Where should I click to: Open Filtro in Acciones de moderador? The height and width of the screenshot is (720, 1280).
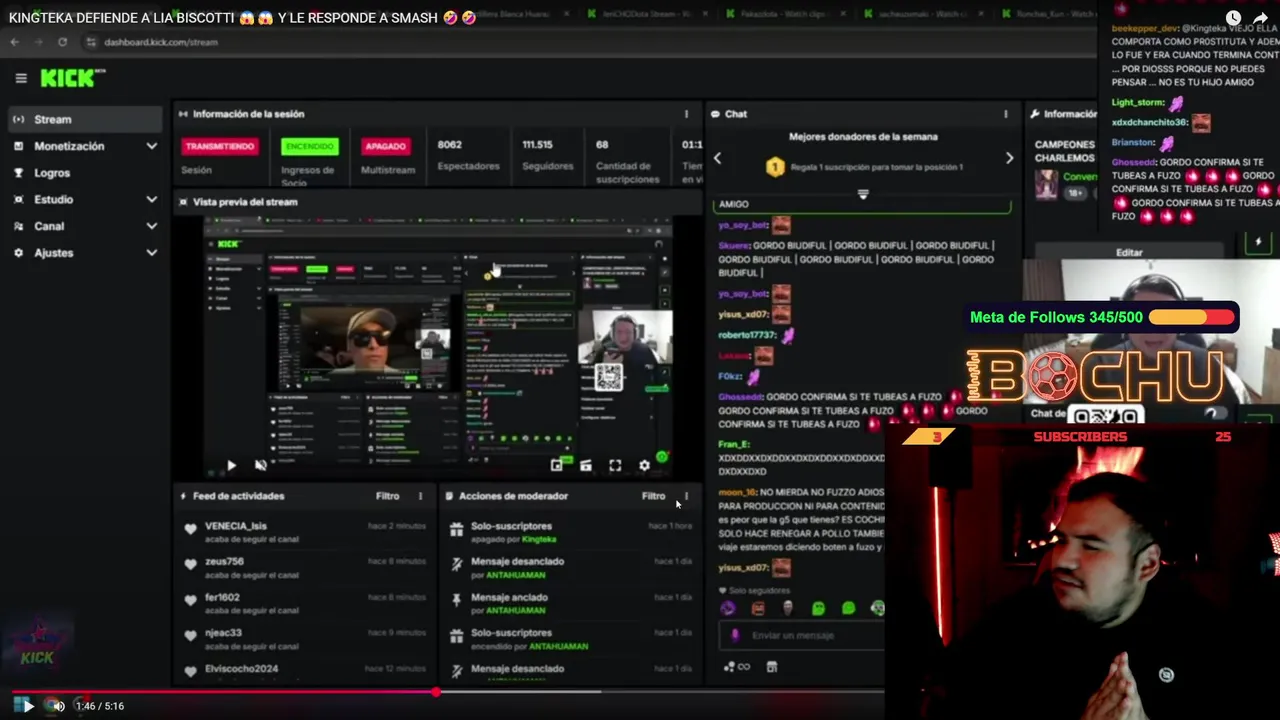tap(653, 496)
